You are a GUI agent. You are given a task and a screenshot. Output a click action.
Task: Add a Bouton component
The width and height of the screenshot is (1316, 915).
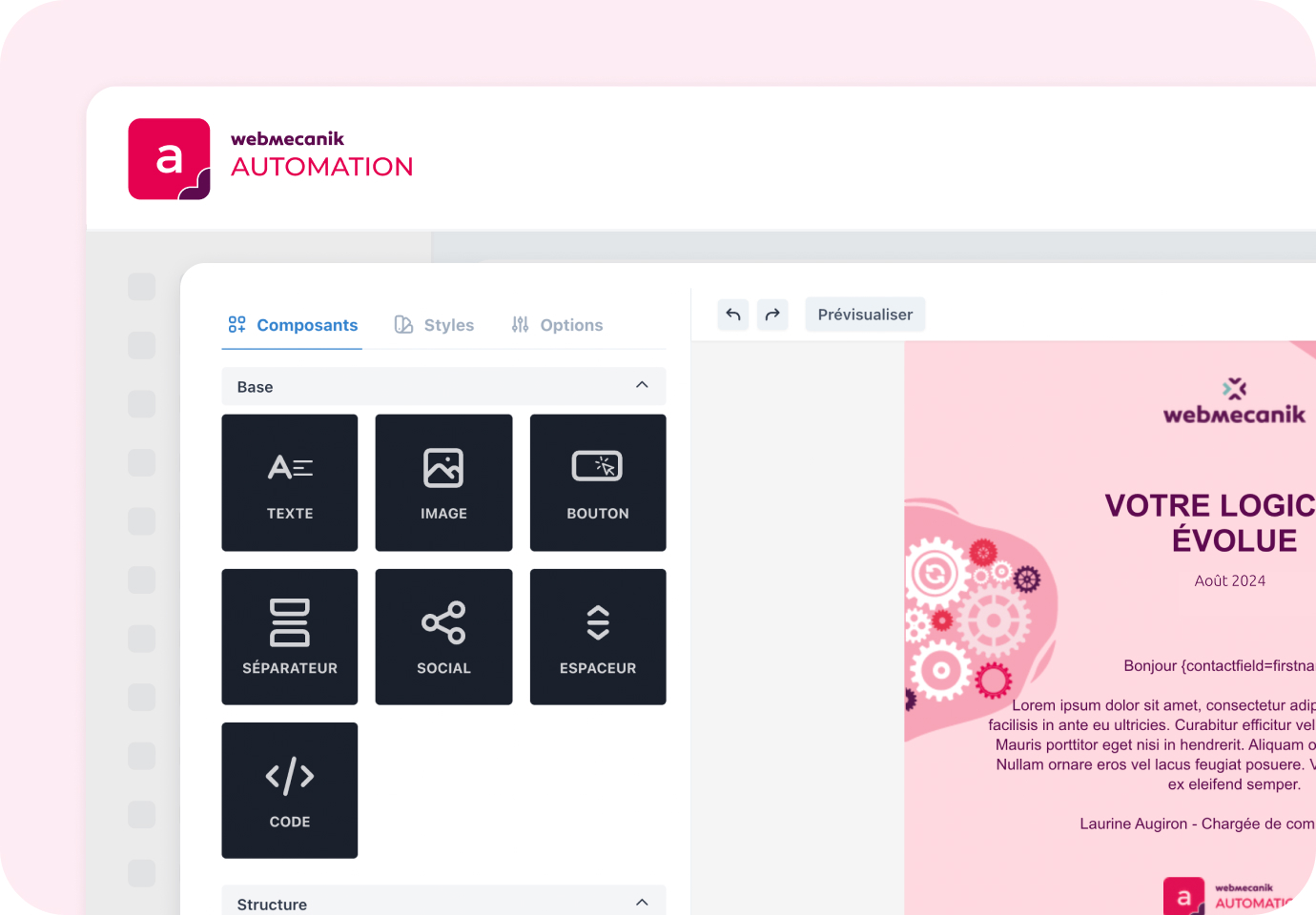coord(598,482)
